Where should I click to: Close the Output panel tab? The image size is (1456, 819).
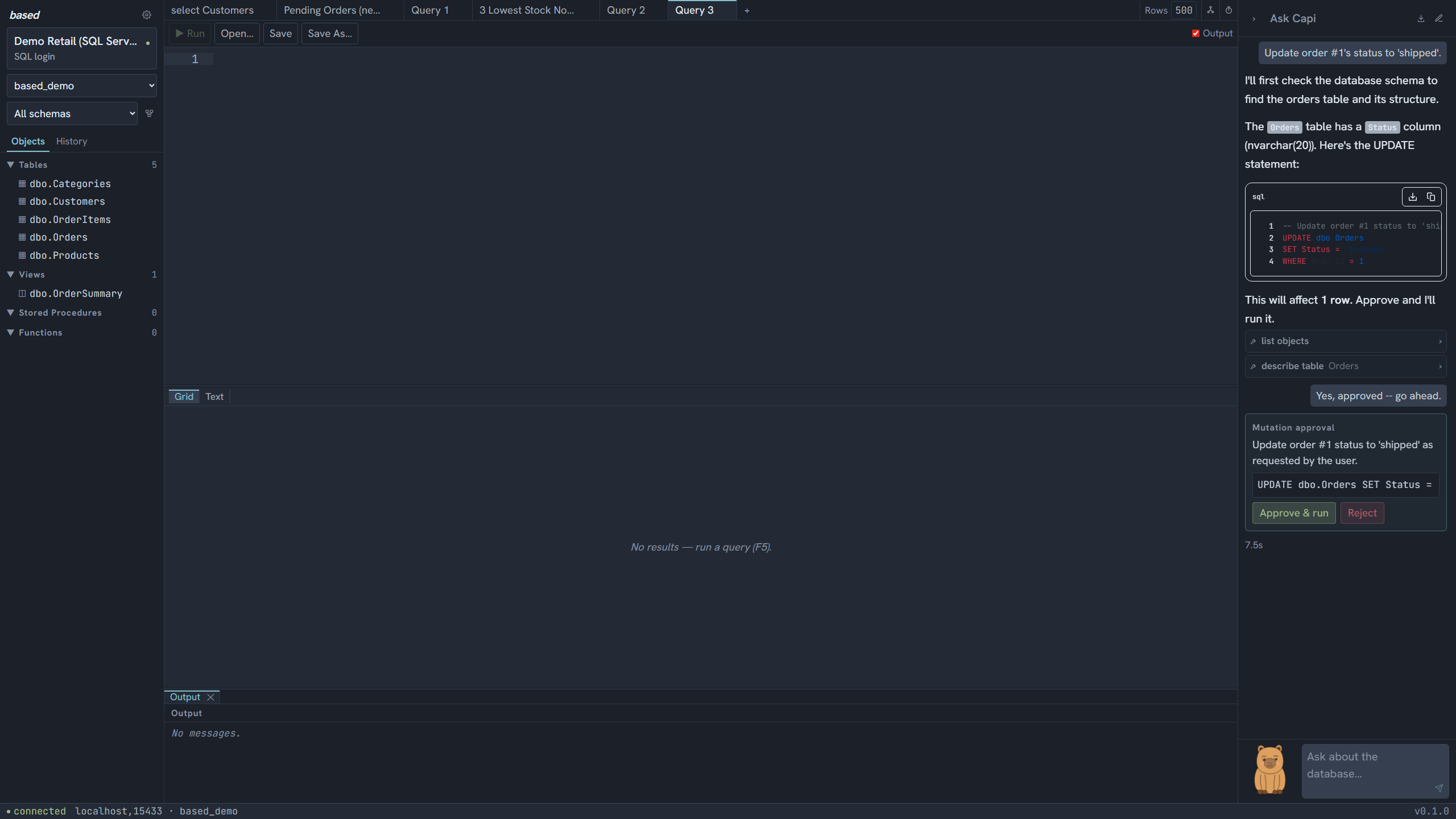210,697
